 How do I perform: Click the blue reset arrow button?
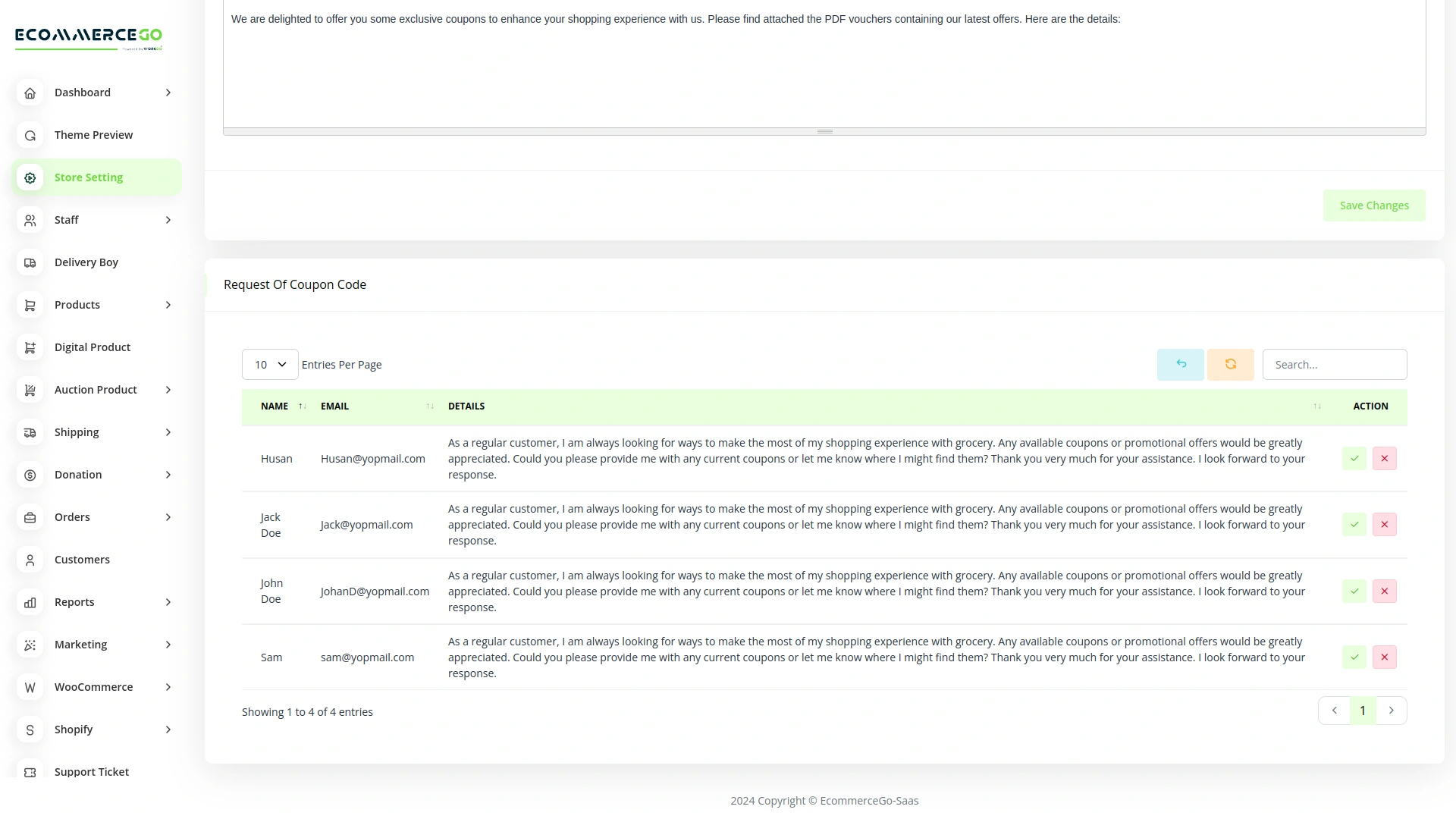point(1180,365)
